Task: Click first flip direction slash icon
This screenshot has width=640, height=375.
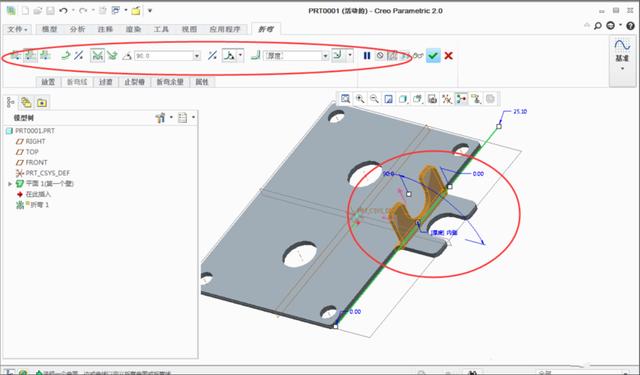Action: click(79, 55)
